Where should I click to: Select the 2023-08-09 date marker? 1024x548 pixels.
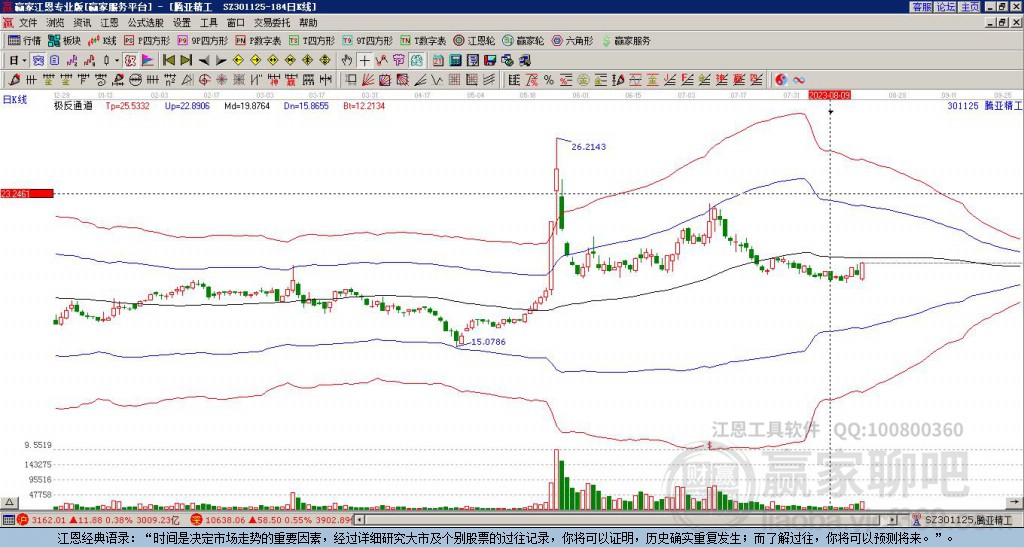pos(829,95)
